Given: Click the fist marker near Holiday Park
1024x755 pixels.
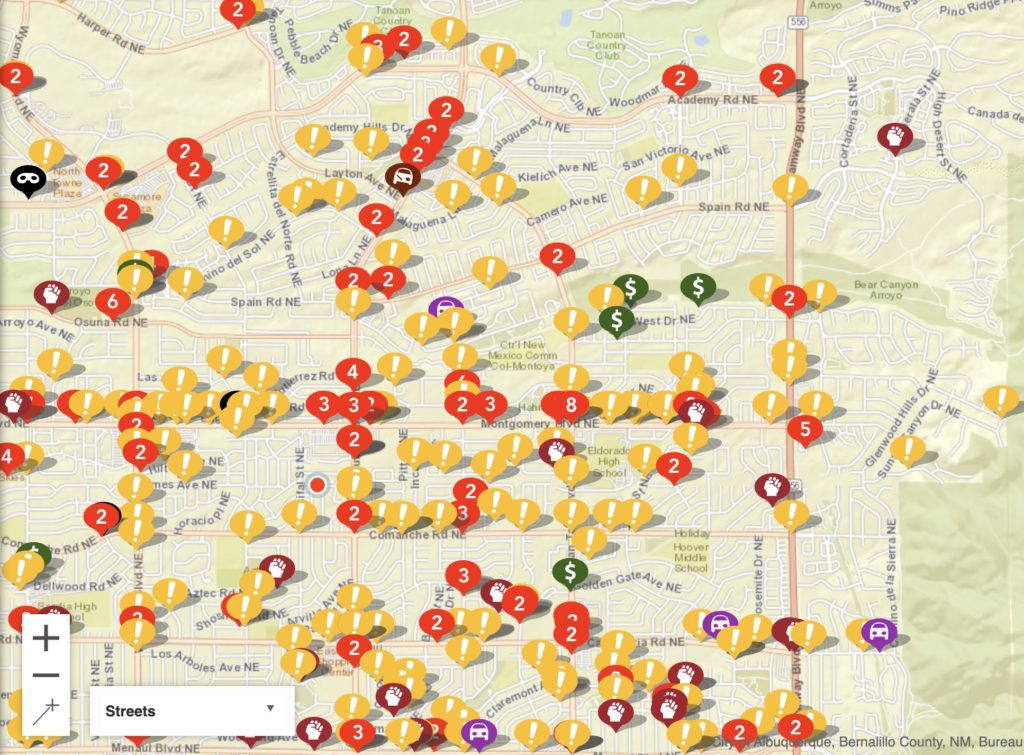Looking at the screenshot, I should 771,487.
